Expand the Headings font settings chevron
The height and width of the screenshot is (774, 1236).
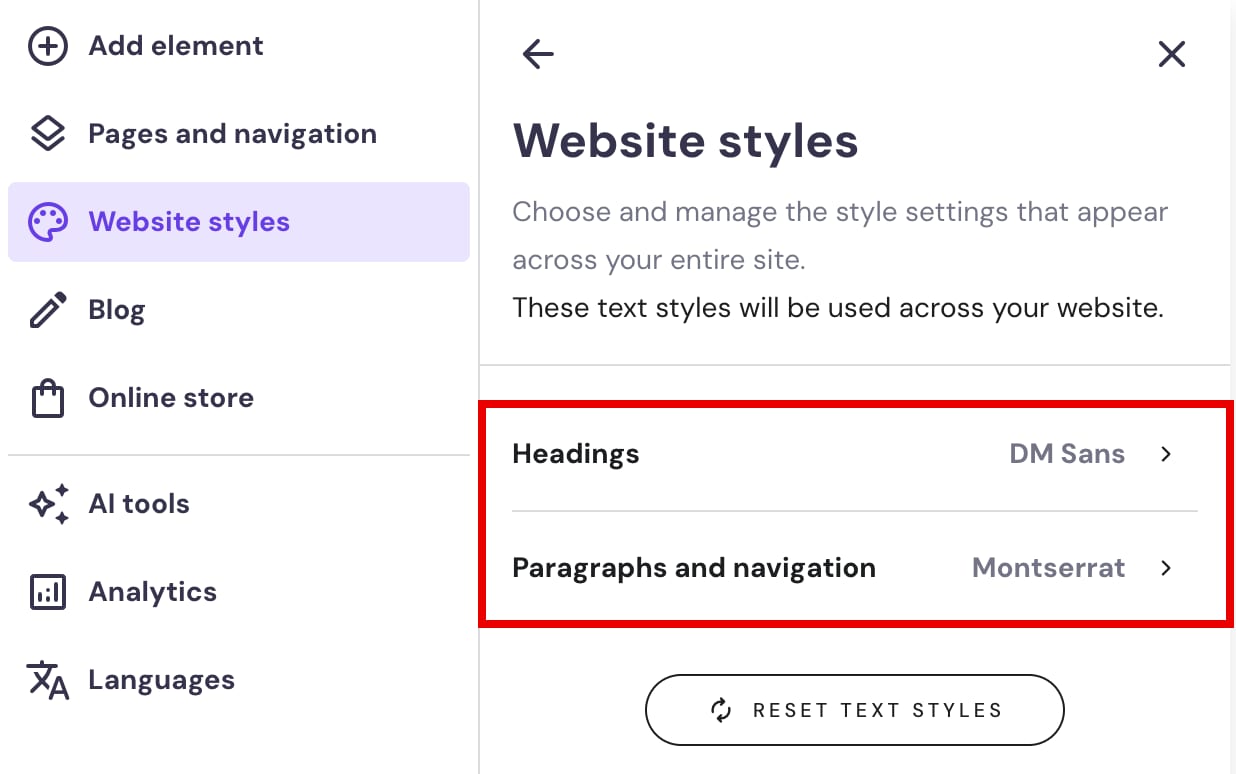[1166, 454]
